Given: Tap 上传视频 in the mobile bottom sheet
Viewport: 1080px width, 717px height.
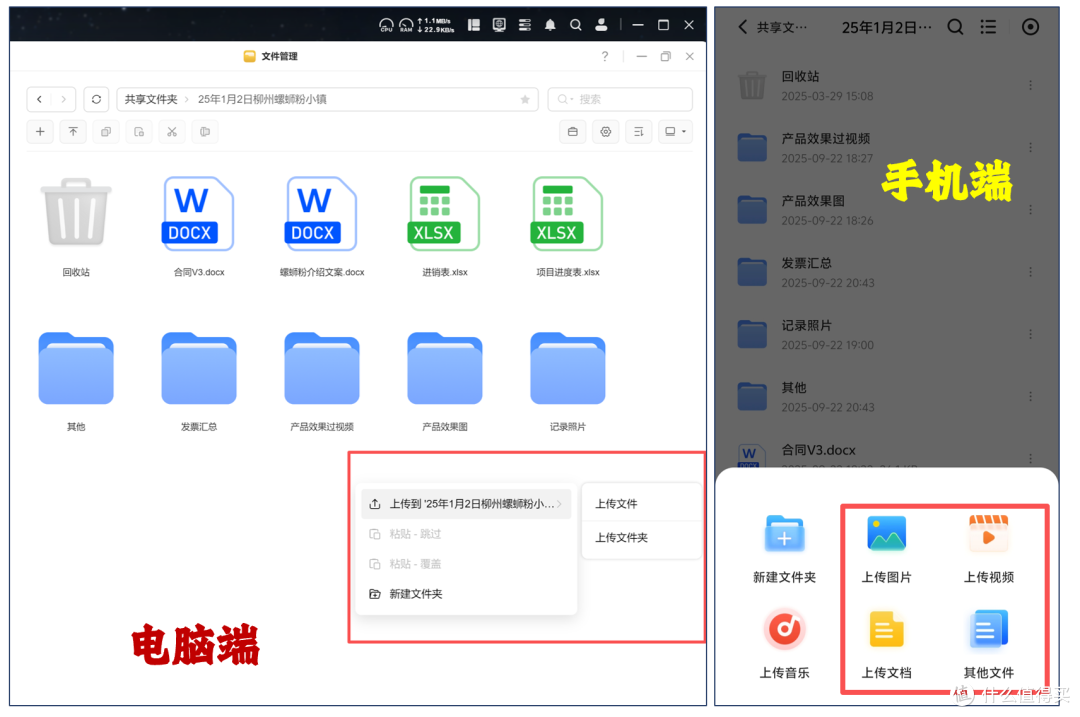Looking at the screenshot, I should [988, 549].
